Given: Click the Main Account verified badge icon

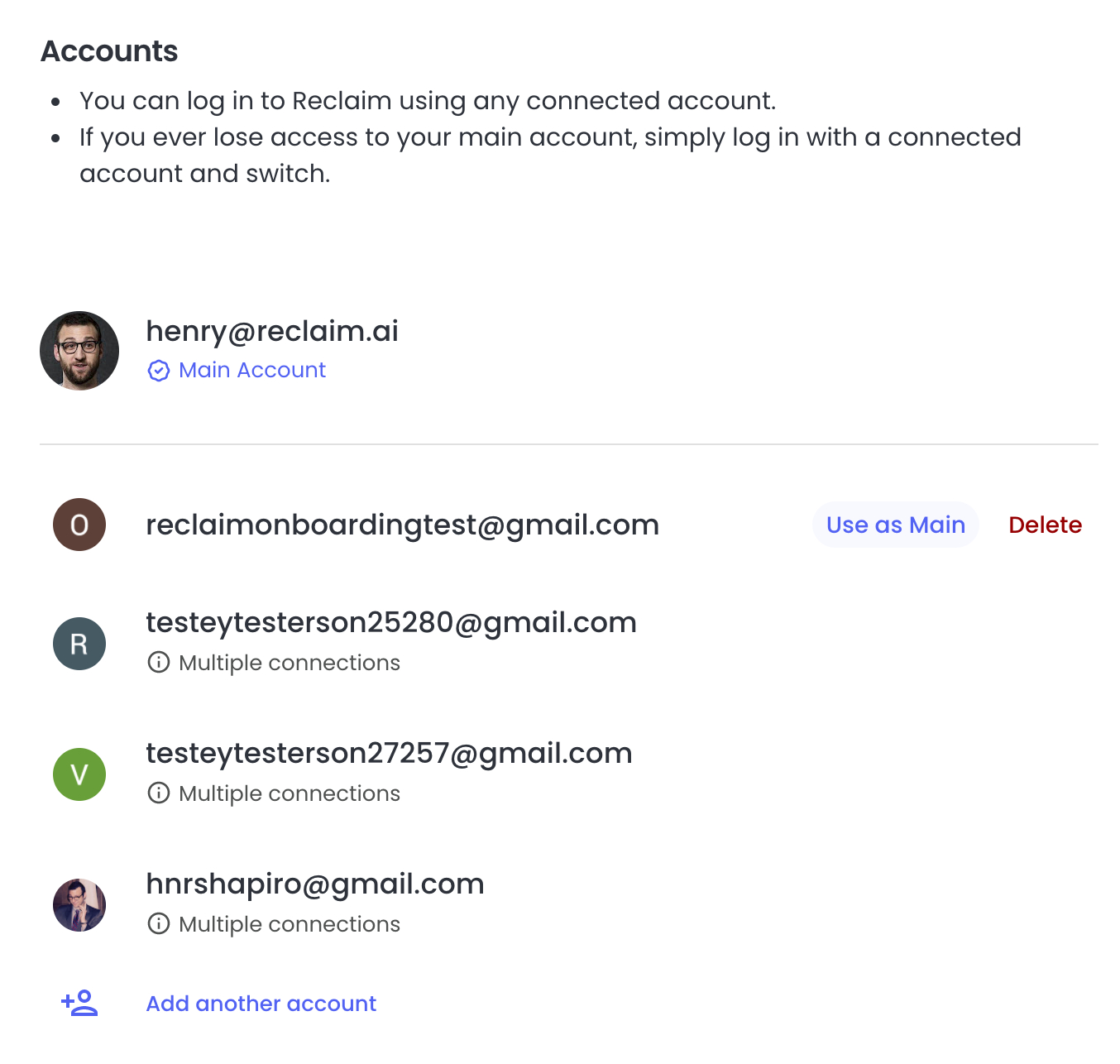Looking at the screenshot, I should [159, 371].
